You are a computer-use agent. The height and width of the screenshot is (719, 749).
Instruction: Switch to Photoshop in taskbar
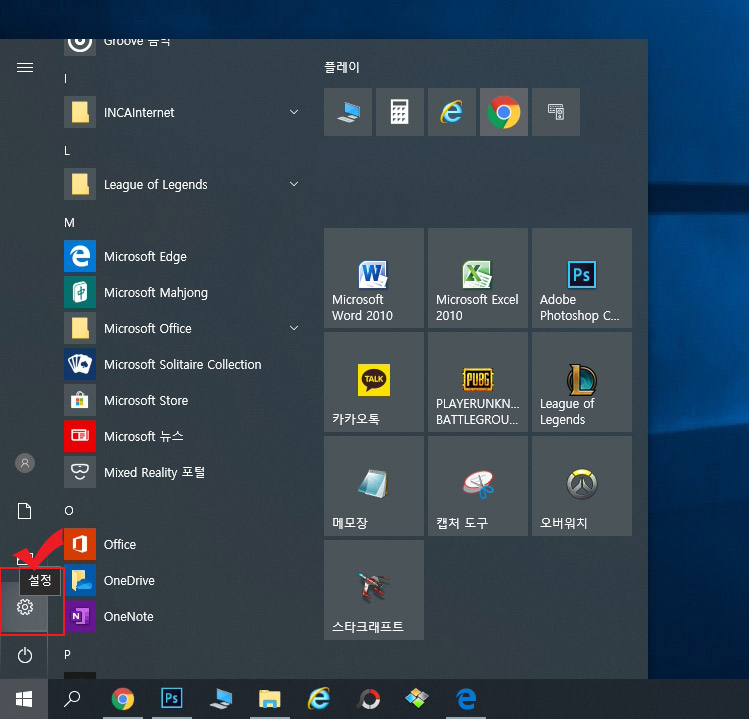point(172,699)
